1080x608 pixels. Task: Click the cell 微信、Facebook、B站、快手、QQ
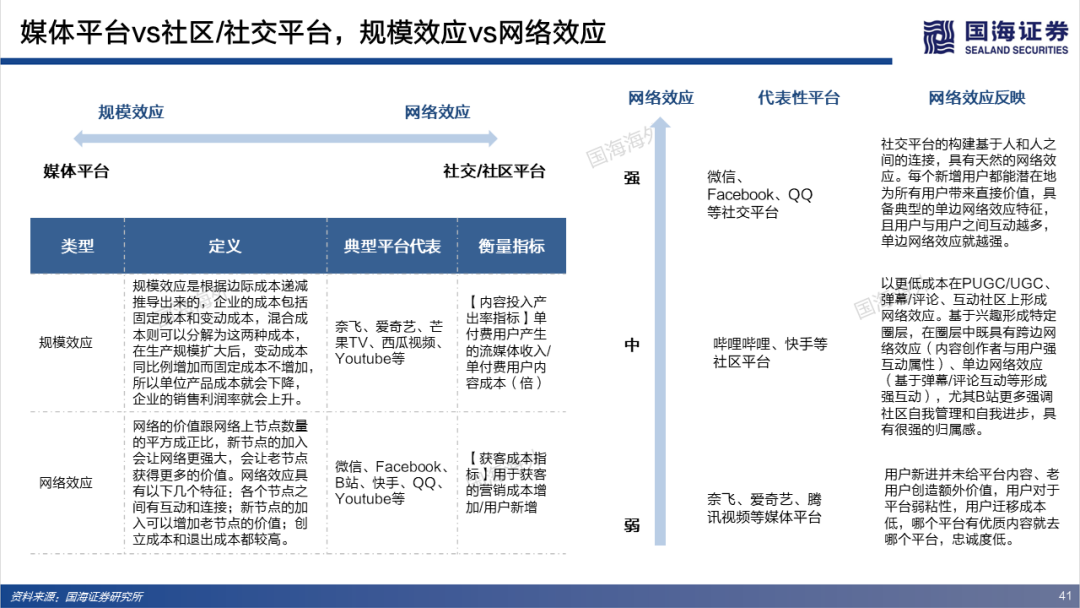coord(392,483)
